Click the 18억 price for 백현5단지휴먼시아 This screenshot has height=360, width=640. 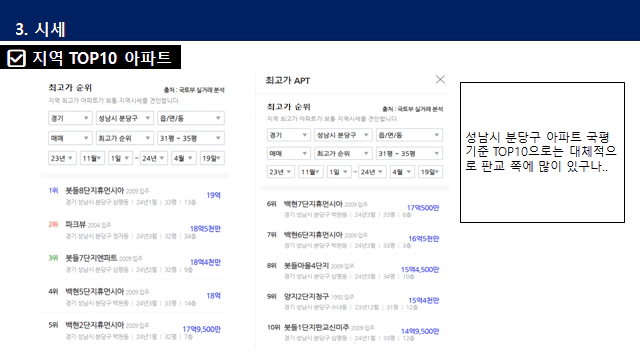(213, 296)
